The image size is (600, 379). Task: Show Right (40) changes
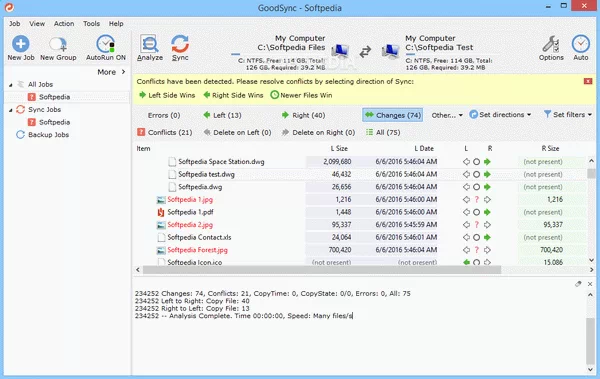303,115
